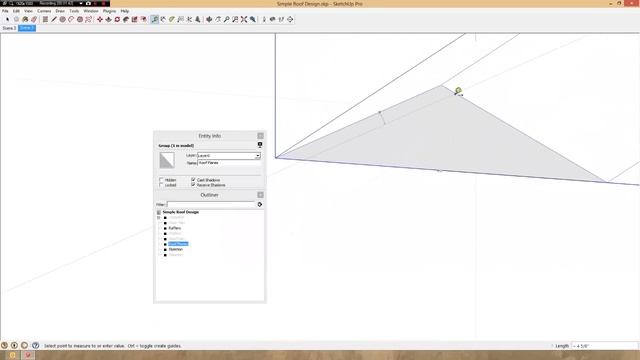The image size is (640, 360).
Task: Choose the Paint Bucket tool
Action: coord(25,19)
